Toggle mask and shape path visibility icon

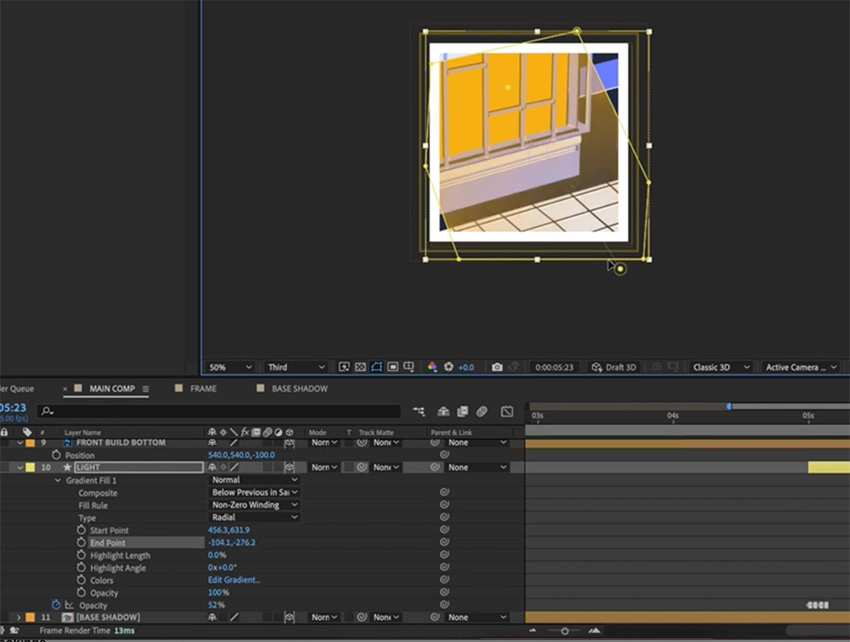tap(377, 367)
